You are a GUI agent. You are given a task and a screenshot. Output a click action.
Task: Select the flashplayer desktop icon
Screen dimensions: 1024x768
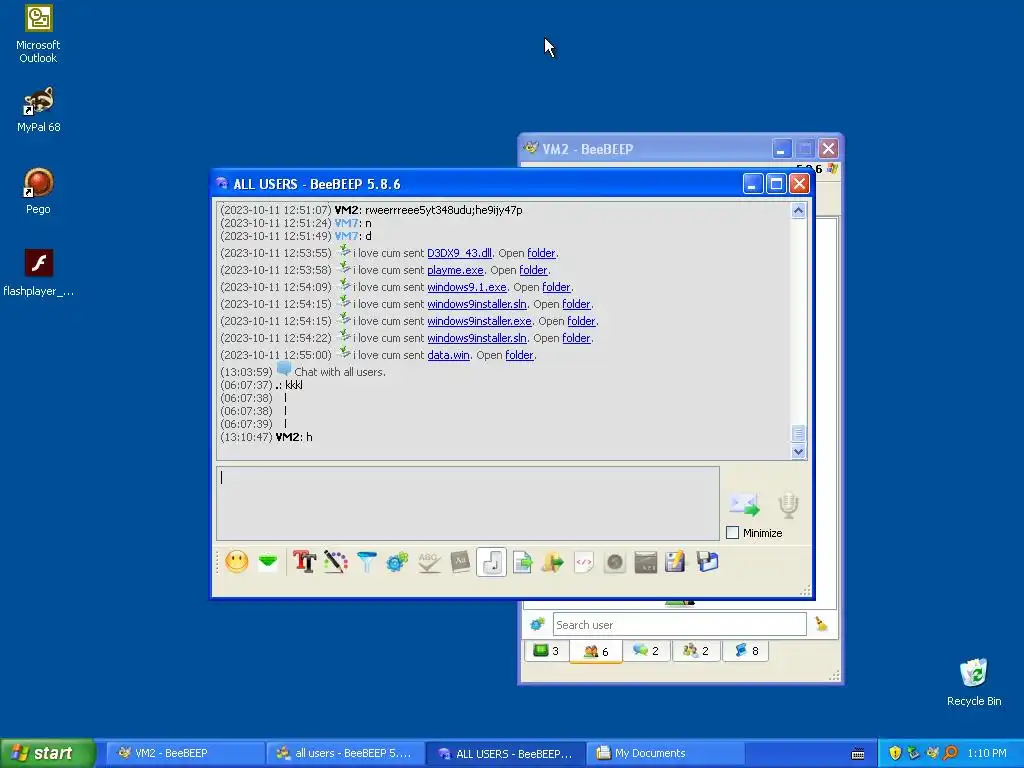click(38, 273)
